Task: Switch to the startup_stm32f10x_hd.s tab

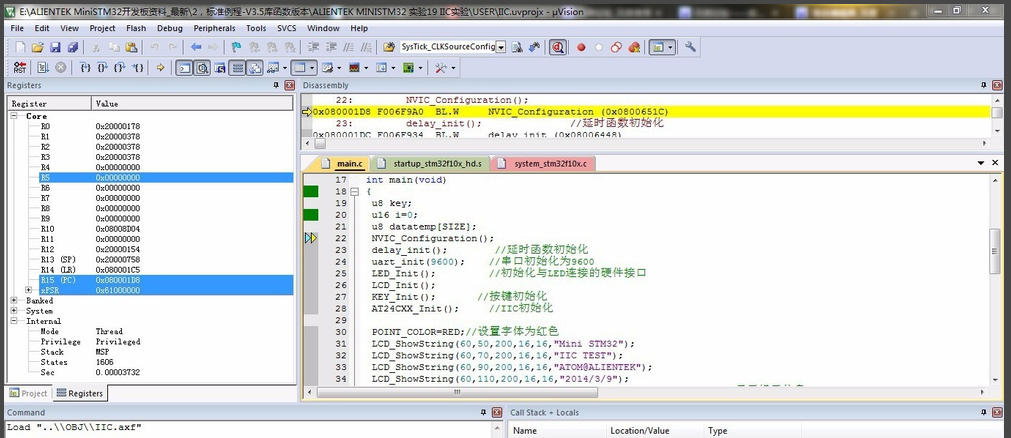Action: (x=432, y=164)
